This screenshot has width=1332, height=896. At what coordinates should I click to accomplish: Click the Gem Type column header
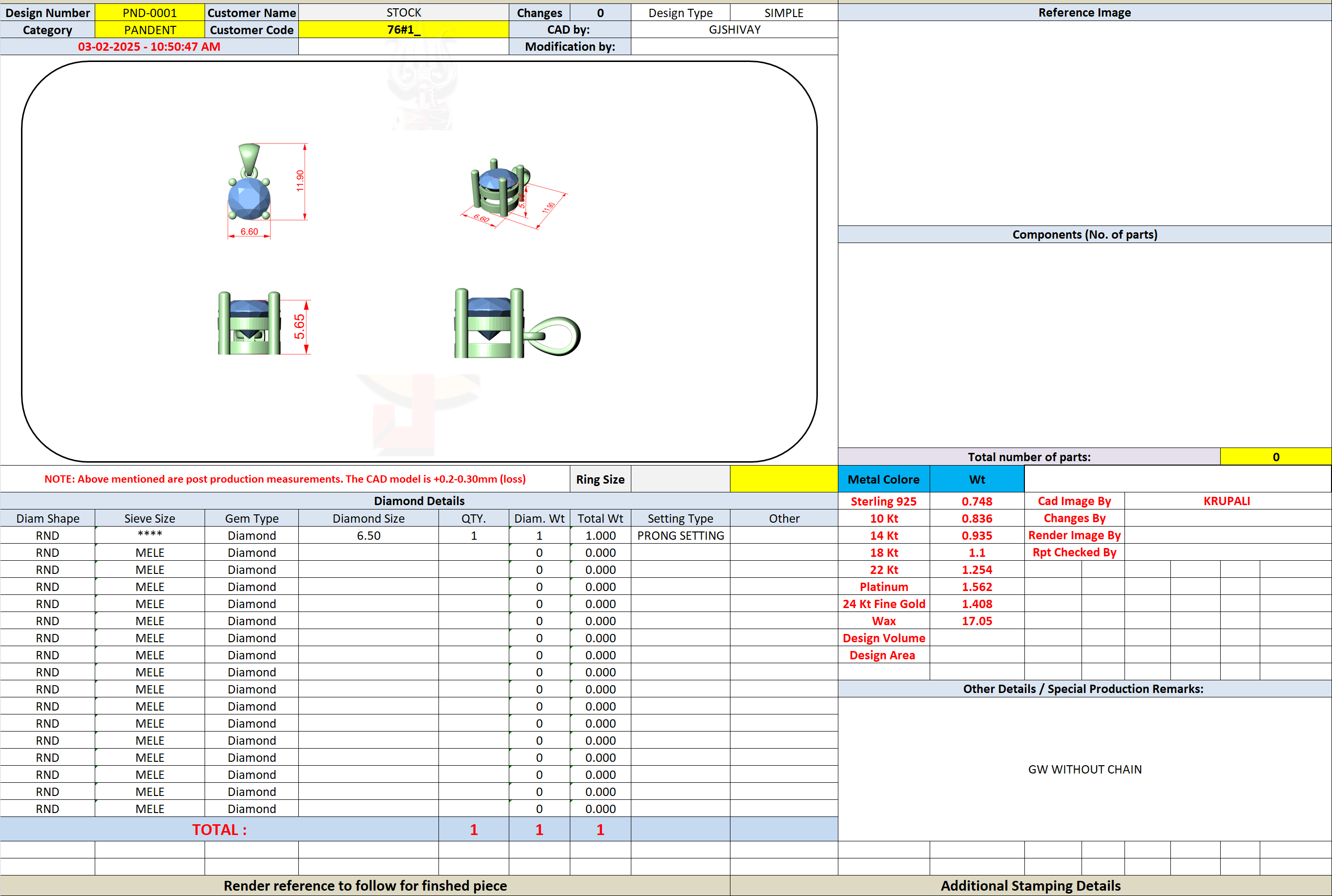coord(251,518)
